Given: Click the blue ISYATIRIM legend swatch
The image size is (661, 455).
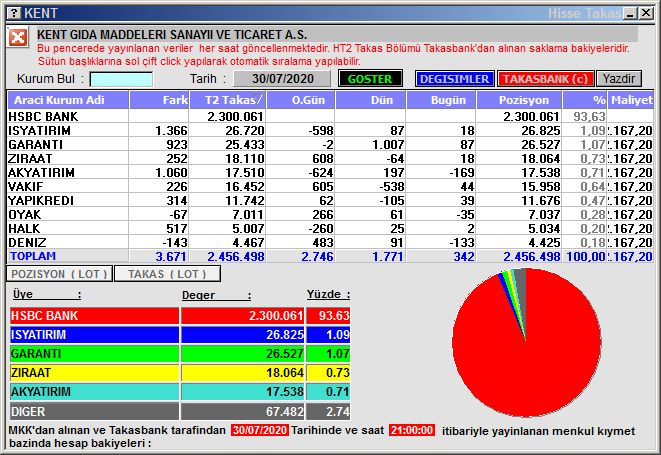Looking at the screenshot, I should click(x=94, y=335).
